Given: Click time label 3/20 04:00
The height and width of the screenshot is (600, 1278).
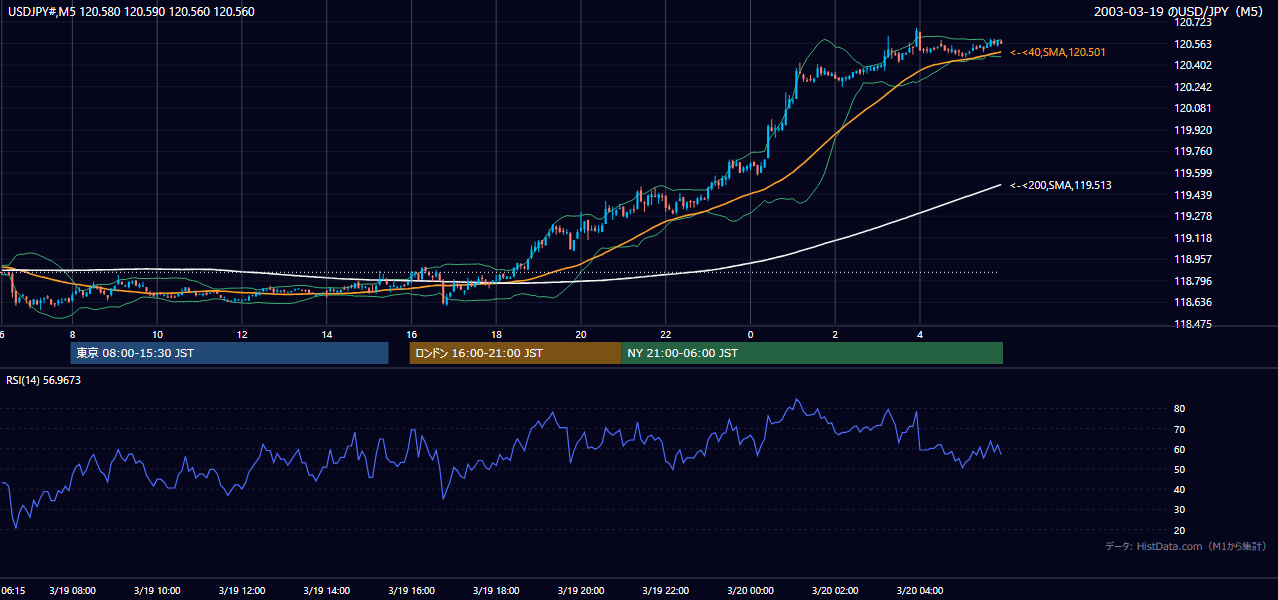Looking at the screenshot, I should click(920, 591).
